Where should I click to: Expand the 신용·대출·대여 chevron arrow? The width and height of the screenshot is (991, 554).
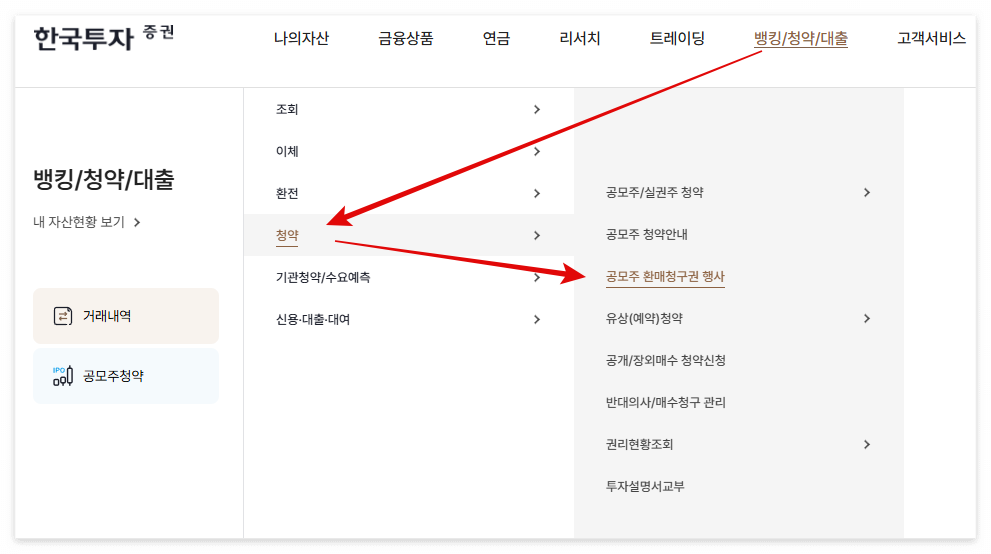pos(537,320)
